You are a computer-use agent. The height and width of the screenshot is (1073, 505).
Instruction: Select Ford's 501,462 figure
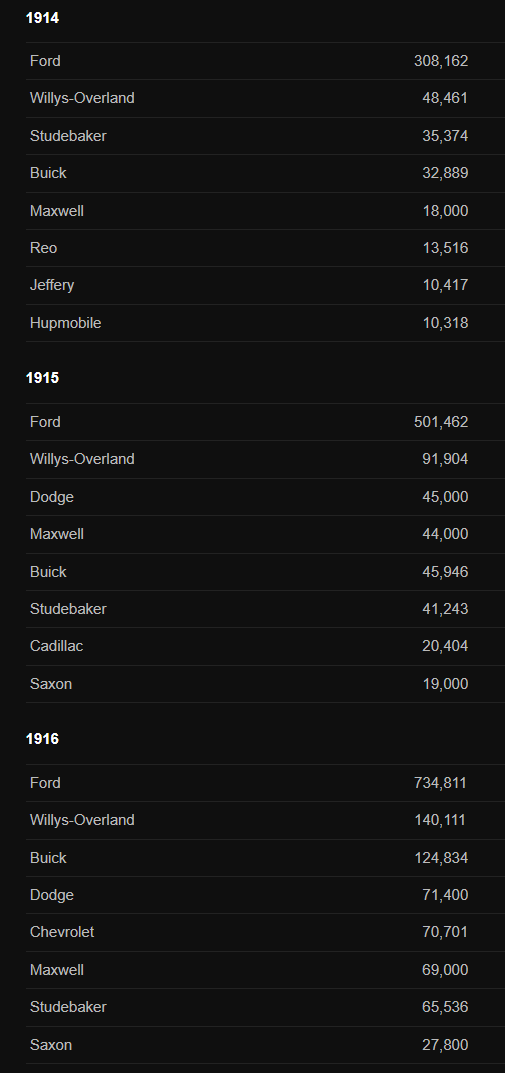441,422
